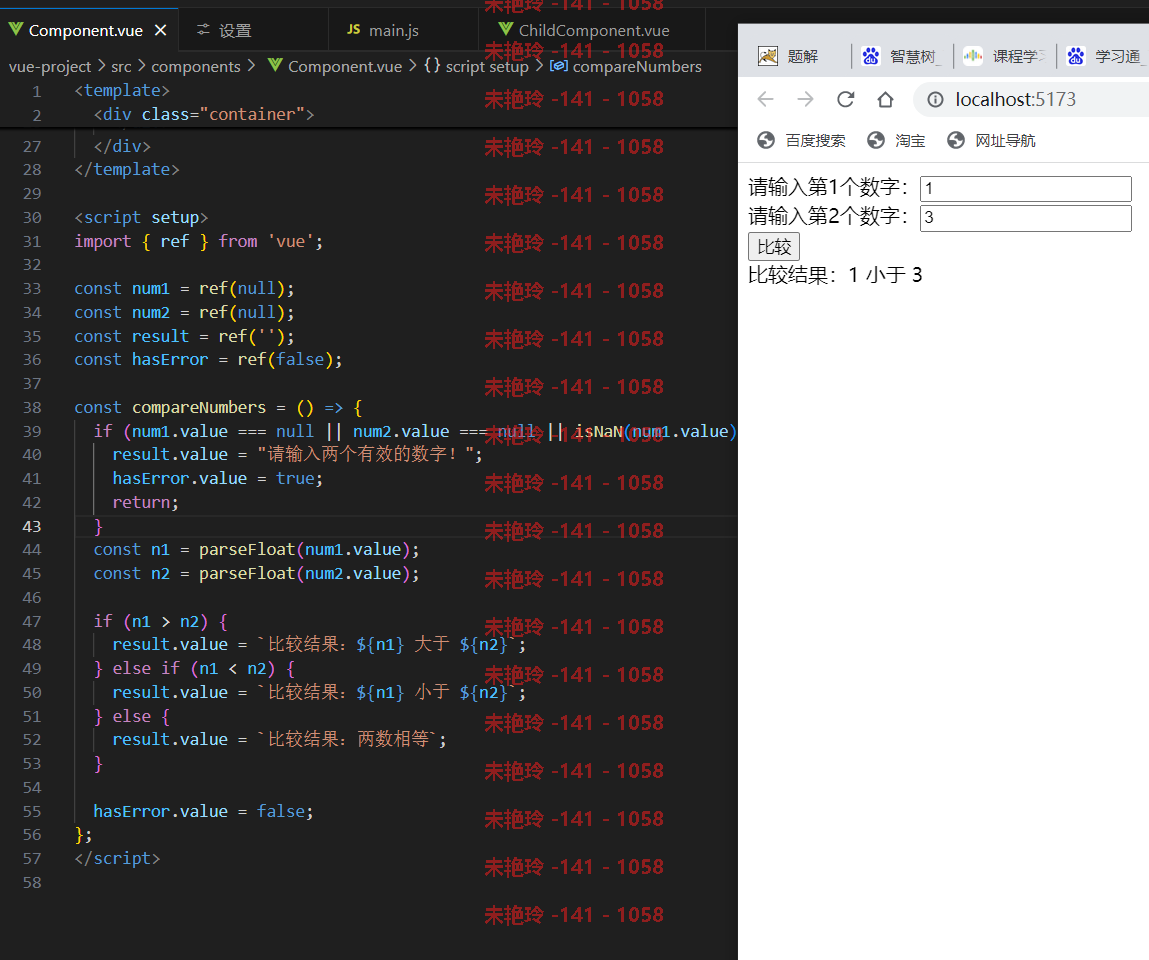Go forward in the browser
The height and width of the screenshot is (960, 1149).
pyautogui.click(x=805, y=100)
